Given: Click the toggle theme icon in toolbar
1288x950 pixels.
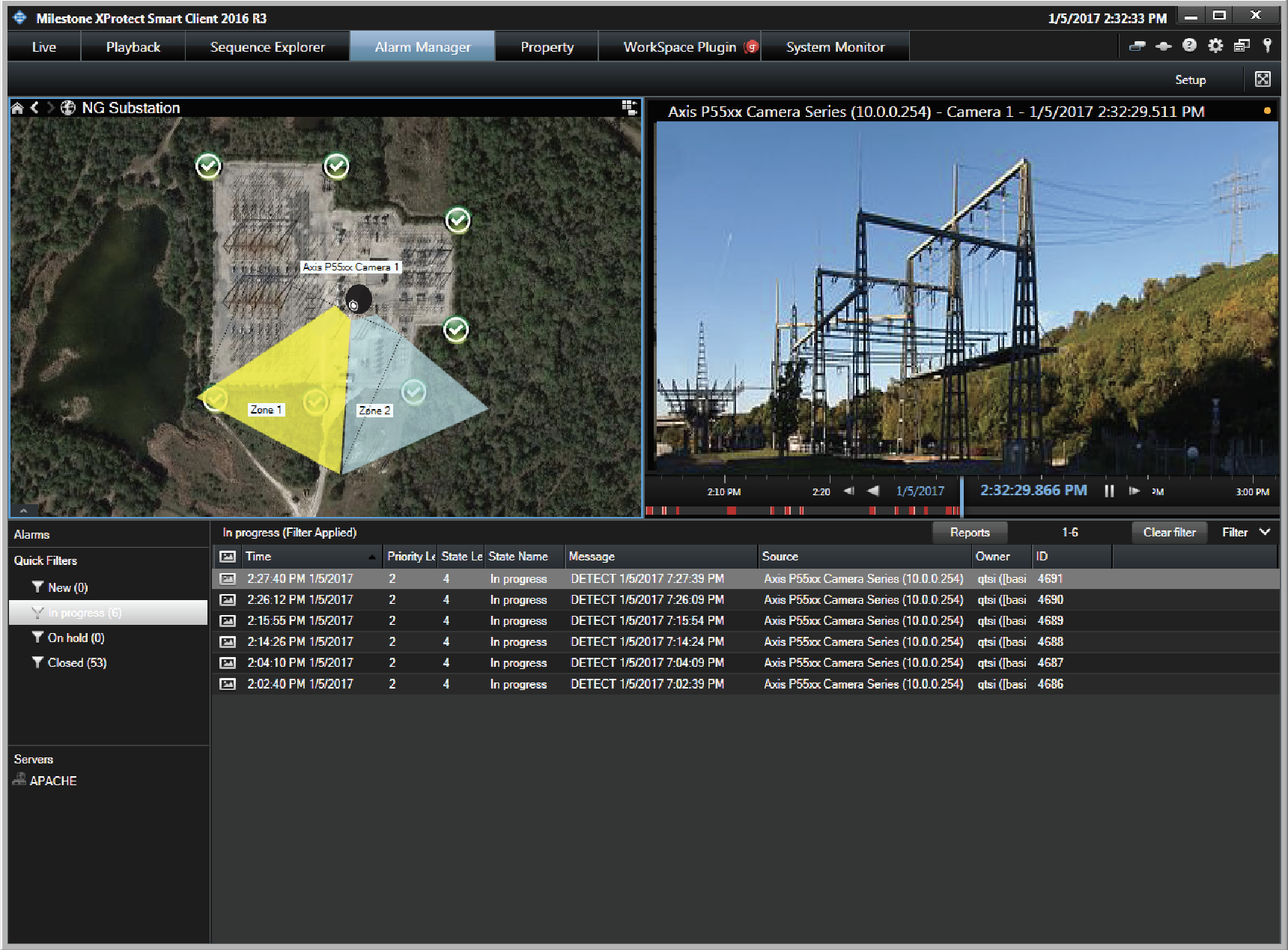Looking at the screenshot, I should [1137, 46].
